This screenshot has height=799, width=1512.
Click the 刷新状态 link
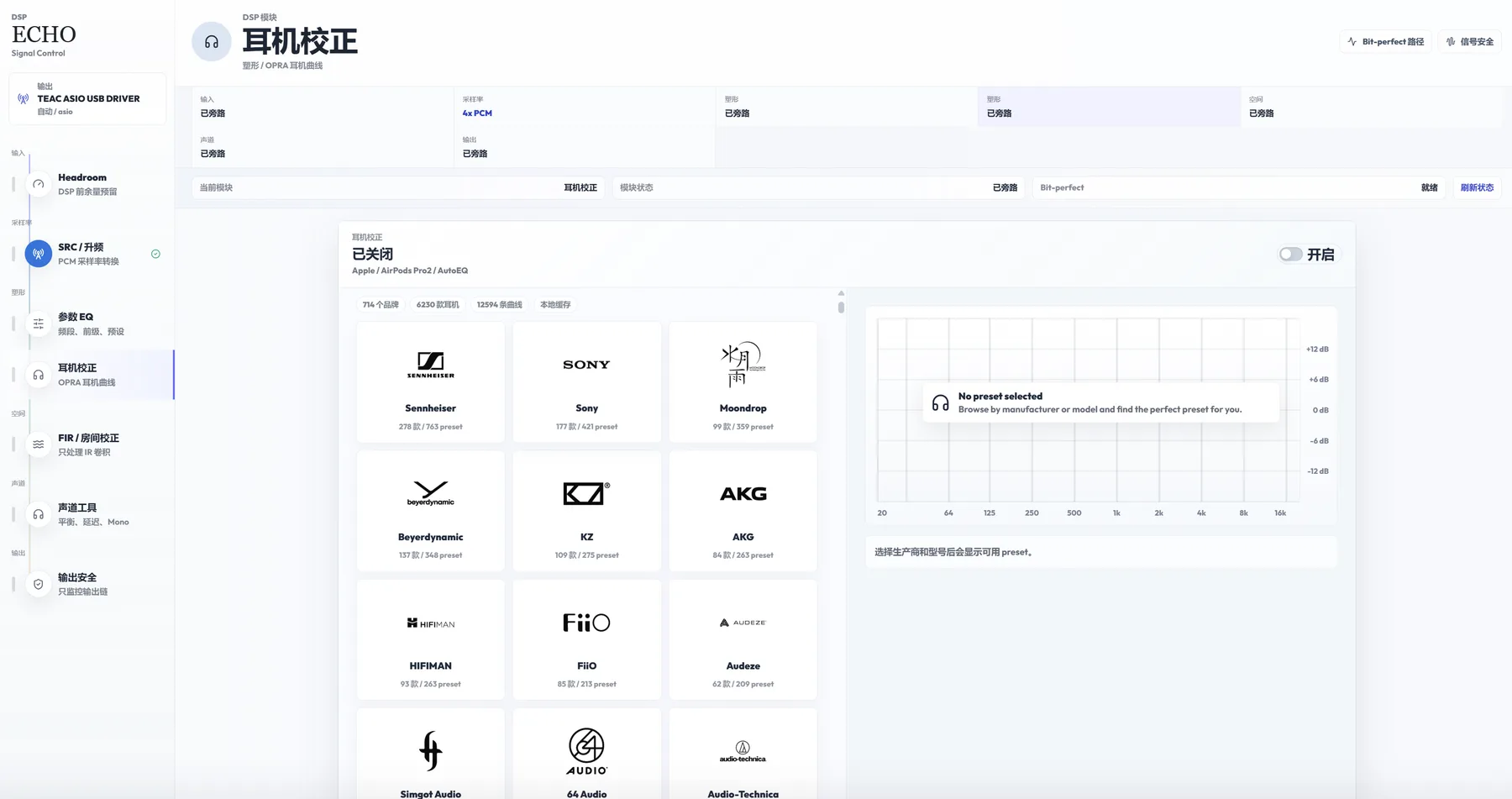pos(1477,187)
